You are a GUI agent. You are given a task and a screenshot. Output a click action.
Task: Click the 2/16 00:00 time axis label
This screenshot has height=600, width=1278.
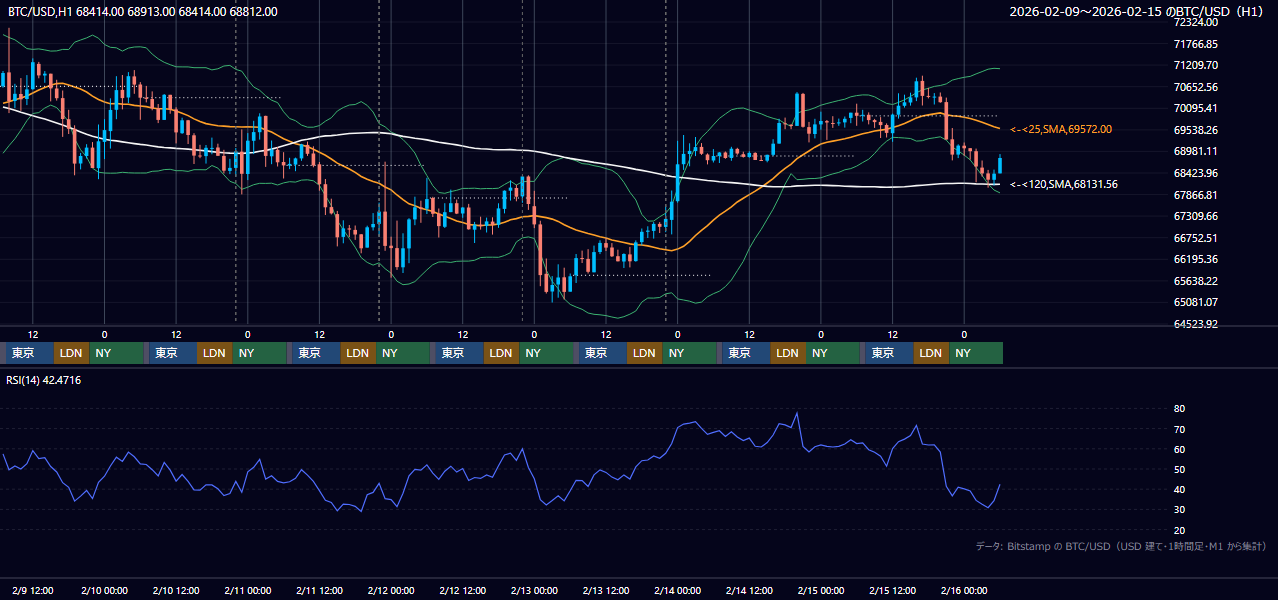click(964, 590)
